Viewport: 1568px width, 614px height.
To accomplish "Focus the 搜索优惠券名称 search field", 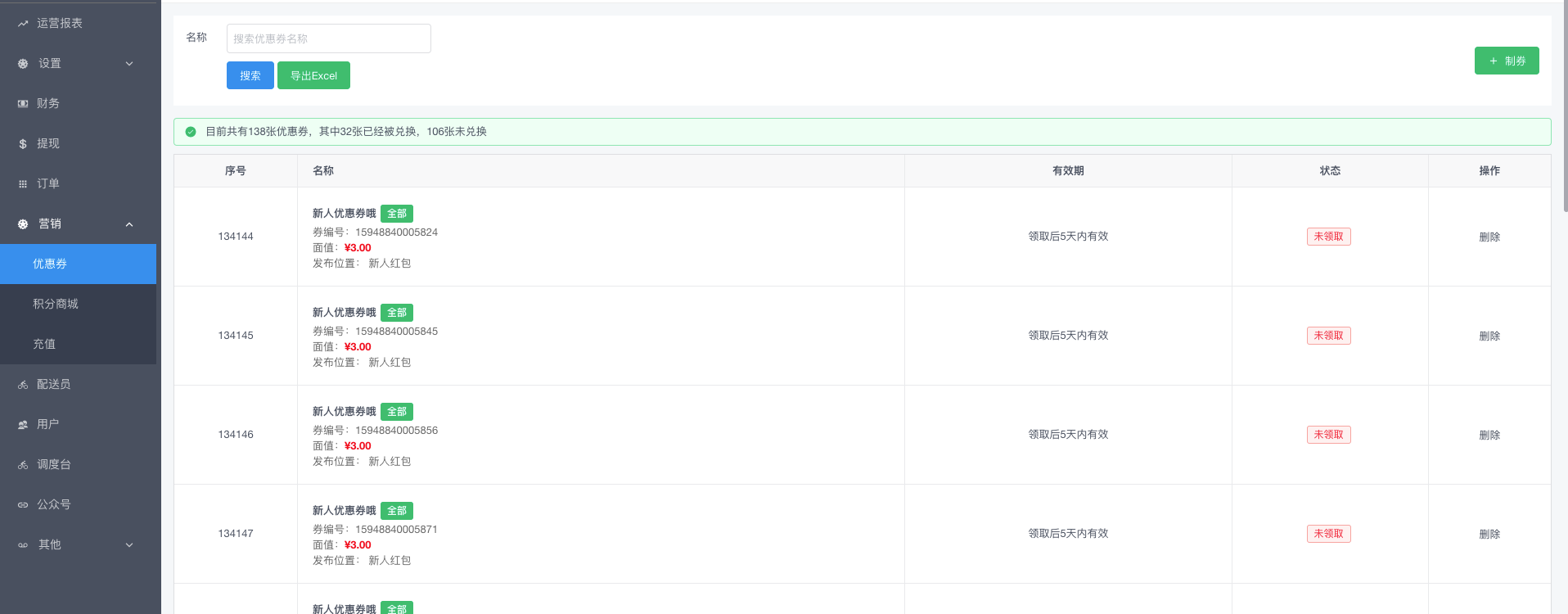I will (x=329, y=38).
